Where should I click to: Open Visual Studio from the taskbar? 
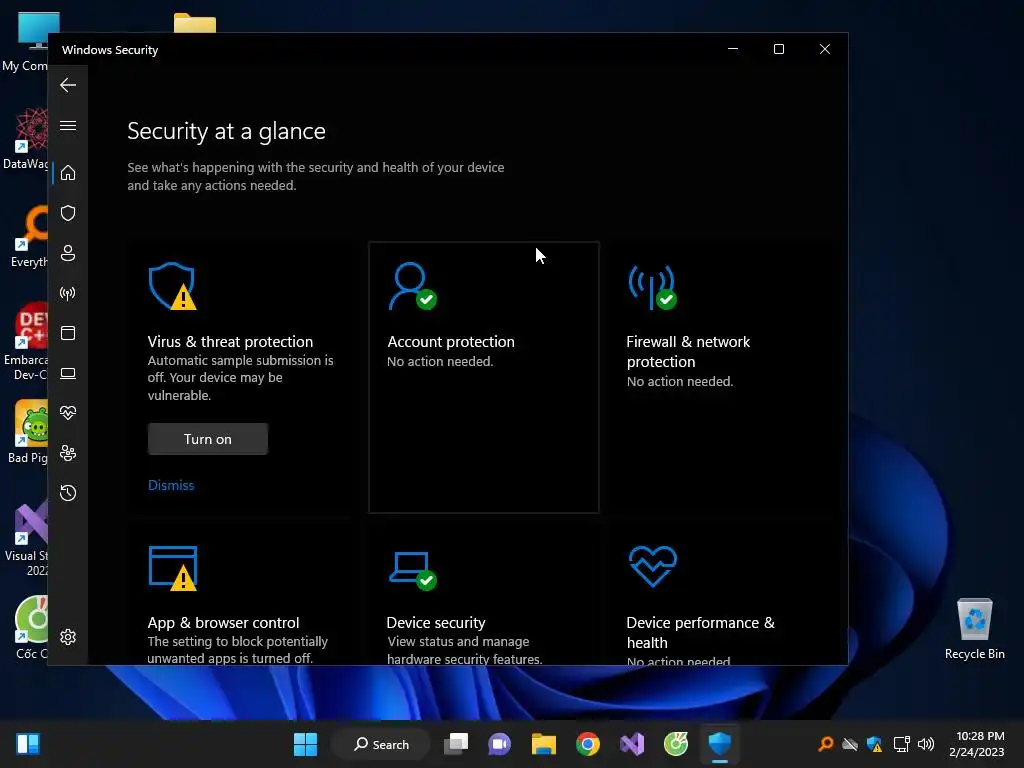coord(632,744)
